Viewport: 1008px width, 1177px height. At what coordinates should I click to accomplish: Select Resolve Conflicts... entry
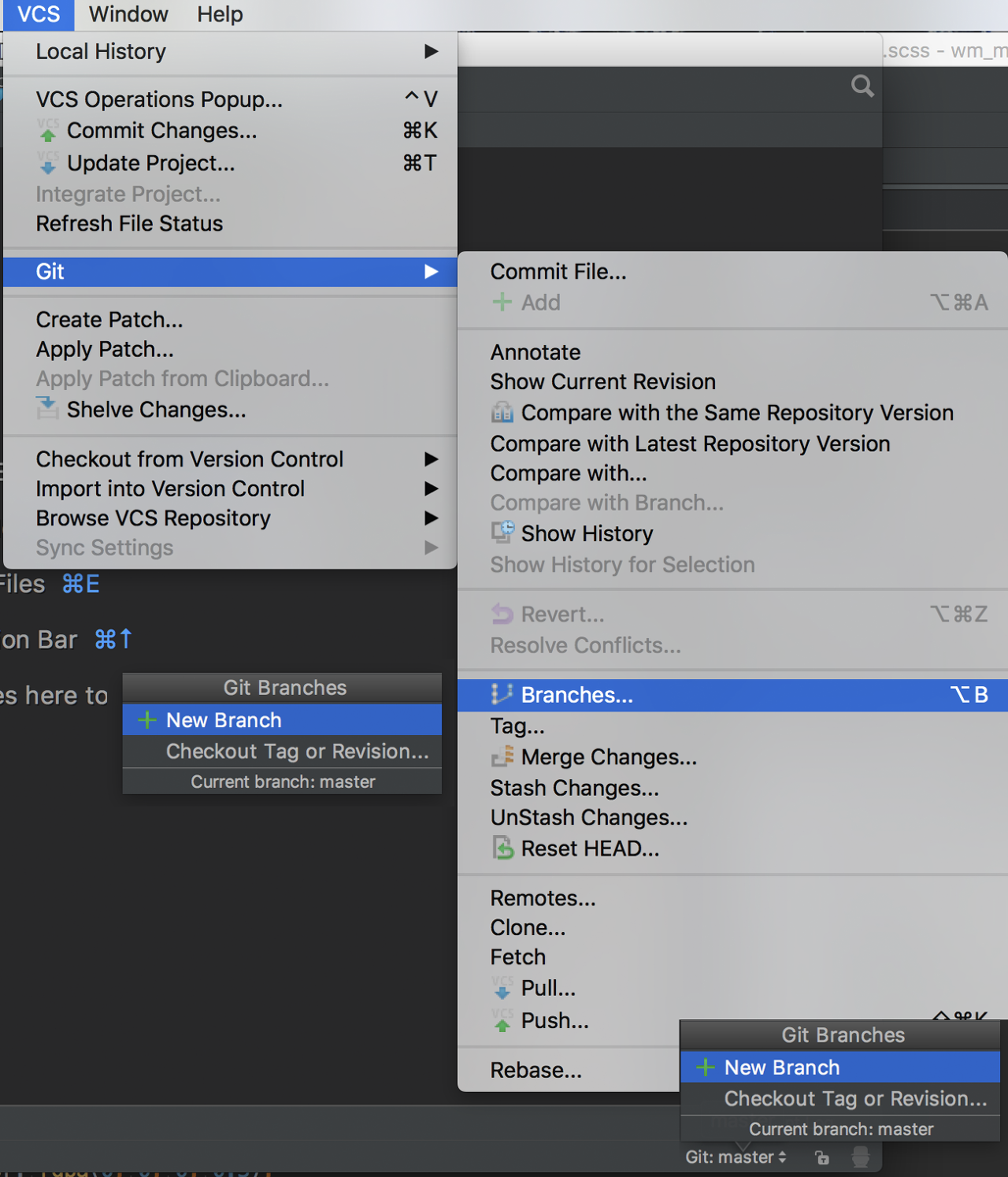click(x=732, y=645)
